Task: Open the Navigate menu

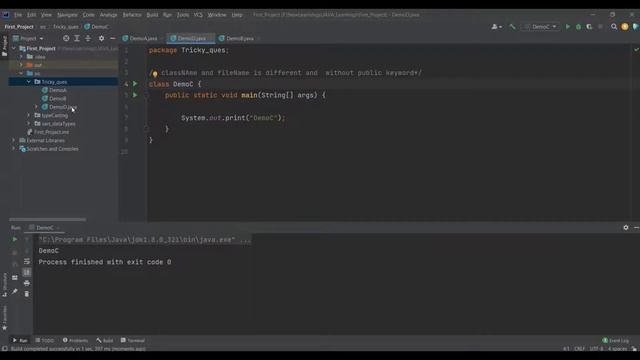Action: (67, 15)
